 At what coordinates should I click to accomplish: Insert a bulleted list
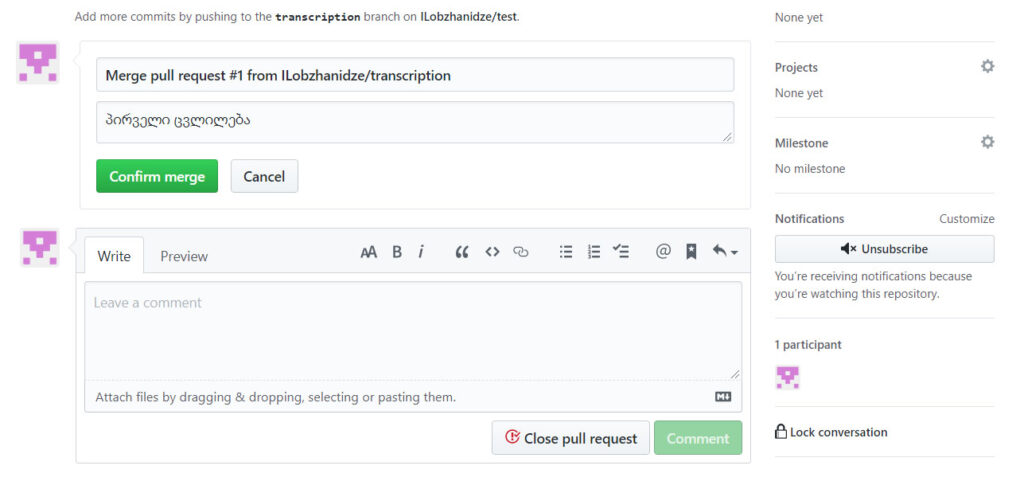pos(566,252)
